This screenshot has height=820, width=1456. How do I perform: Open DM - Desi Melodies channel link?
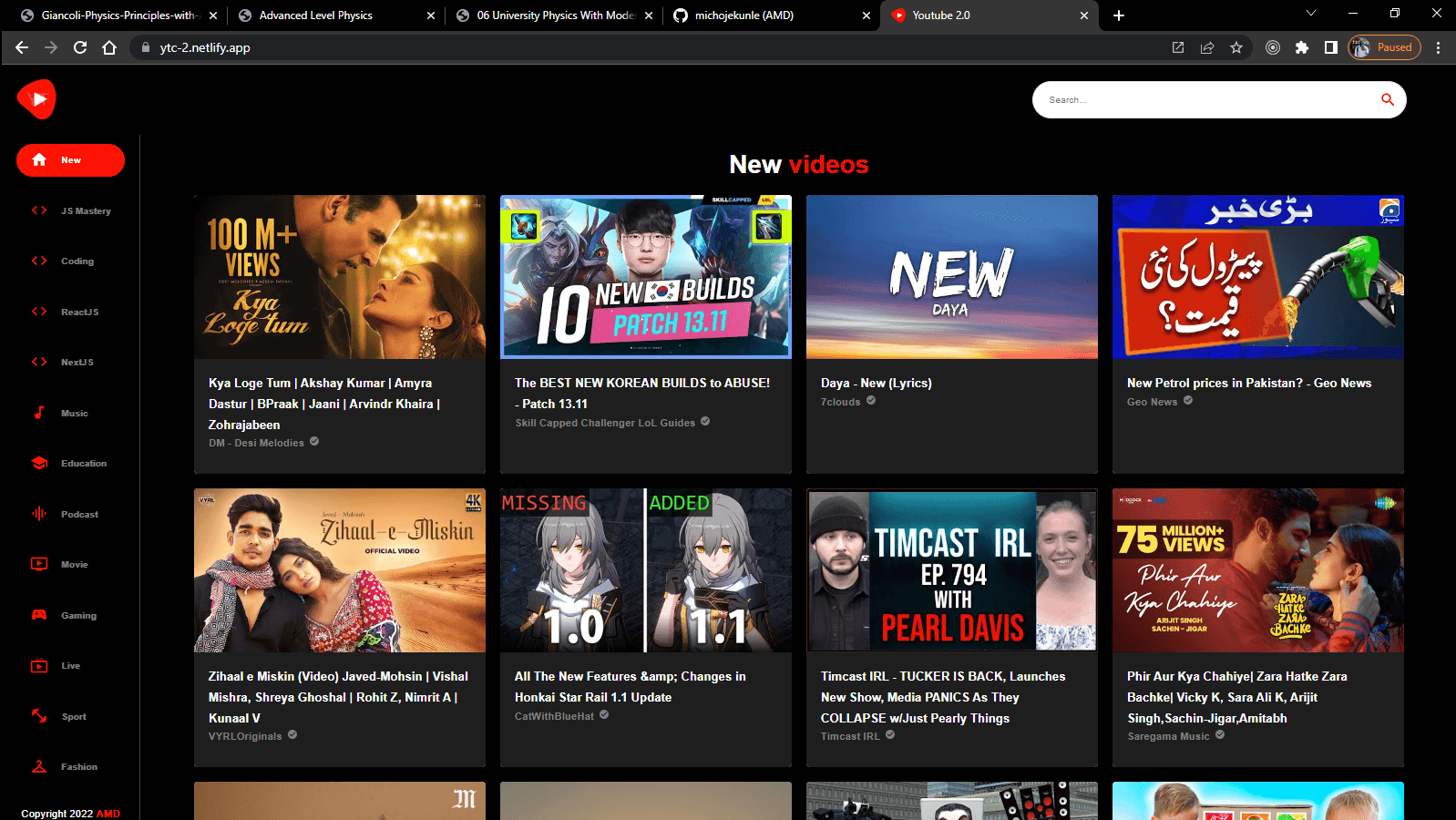coord(256,443)
